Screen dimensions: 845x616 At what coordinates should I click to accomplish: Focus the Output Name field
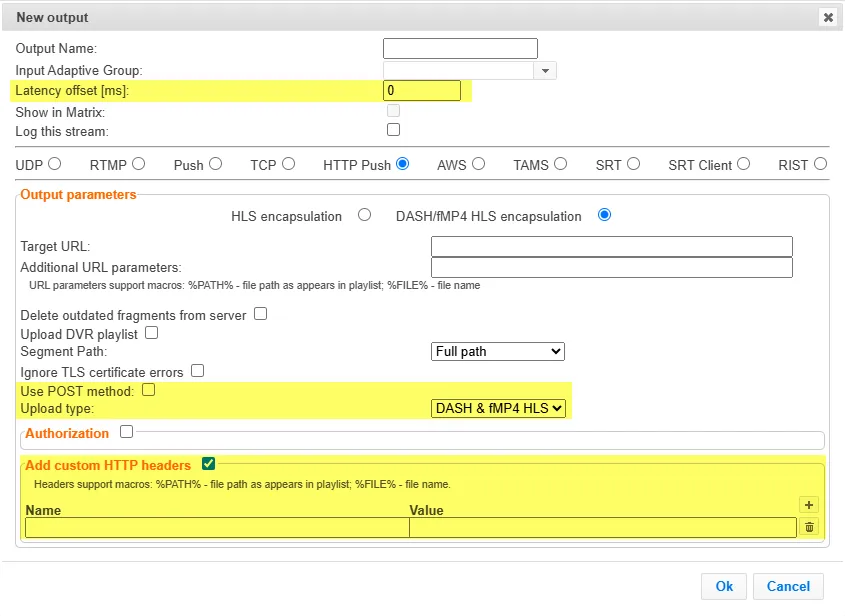coord(460,49)
